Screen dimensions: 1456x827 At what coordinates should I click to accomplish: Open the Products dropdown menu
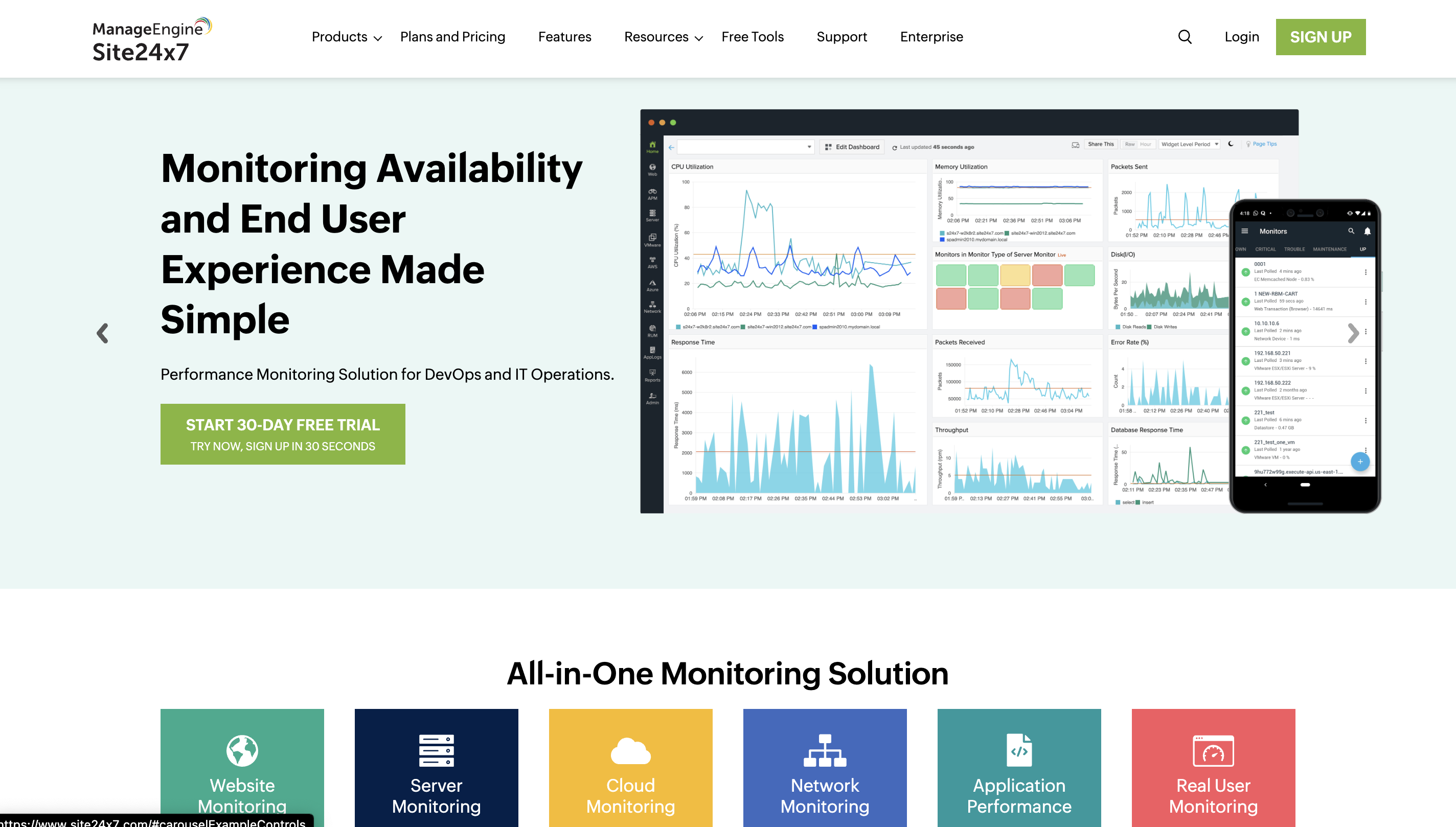coord(347,37)
